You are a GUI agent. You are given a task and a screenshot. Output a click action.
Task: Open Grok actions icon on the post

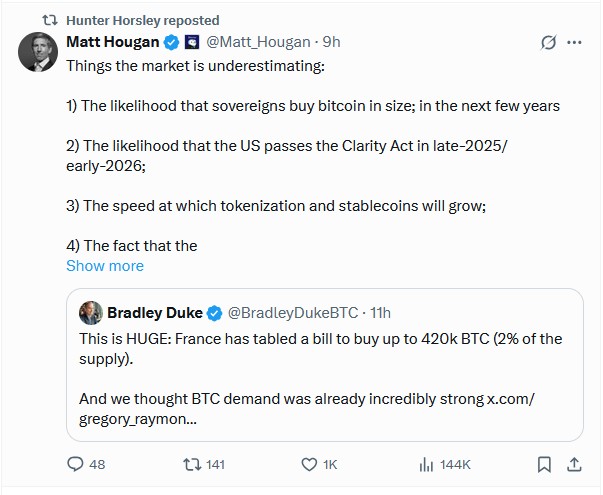548,42
